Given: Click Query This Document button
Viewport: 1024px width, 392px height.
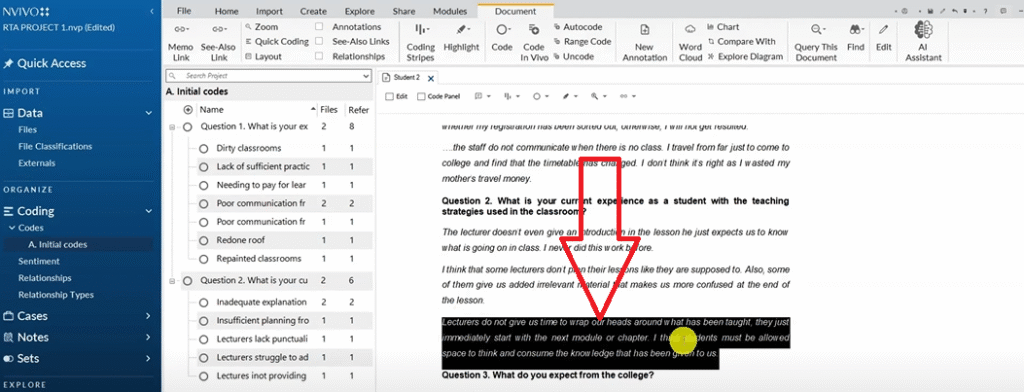Looking at the screenshot, I should 816,42.
